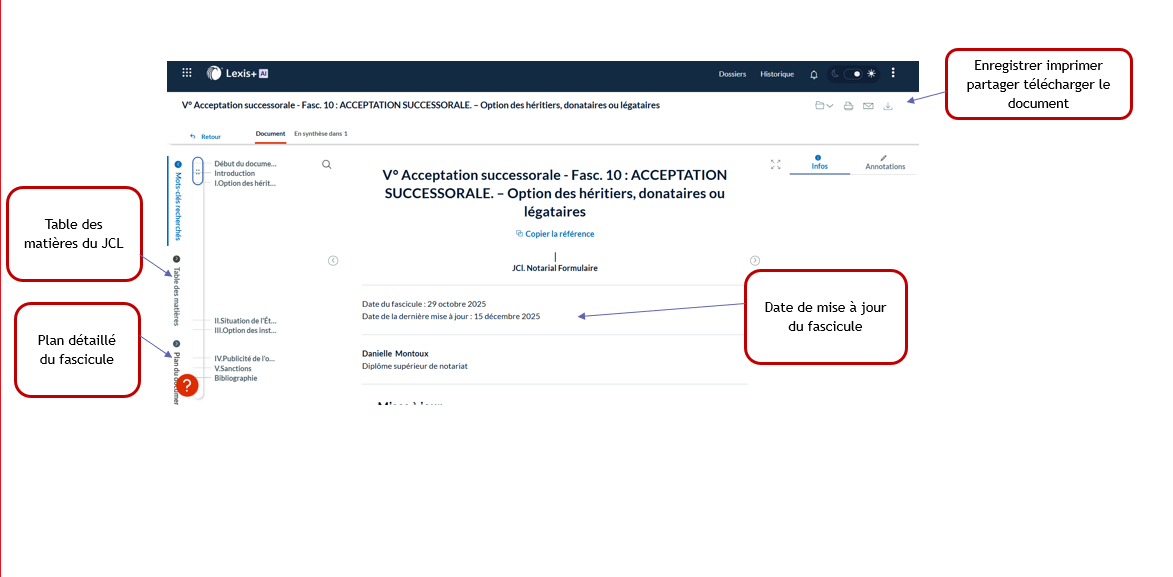Toggle dark/light mode switch
The image size is (1173, 577).
[853, 74]
